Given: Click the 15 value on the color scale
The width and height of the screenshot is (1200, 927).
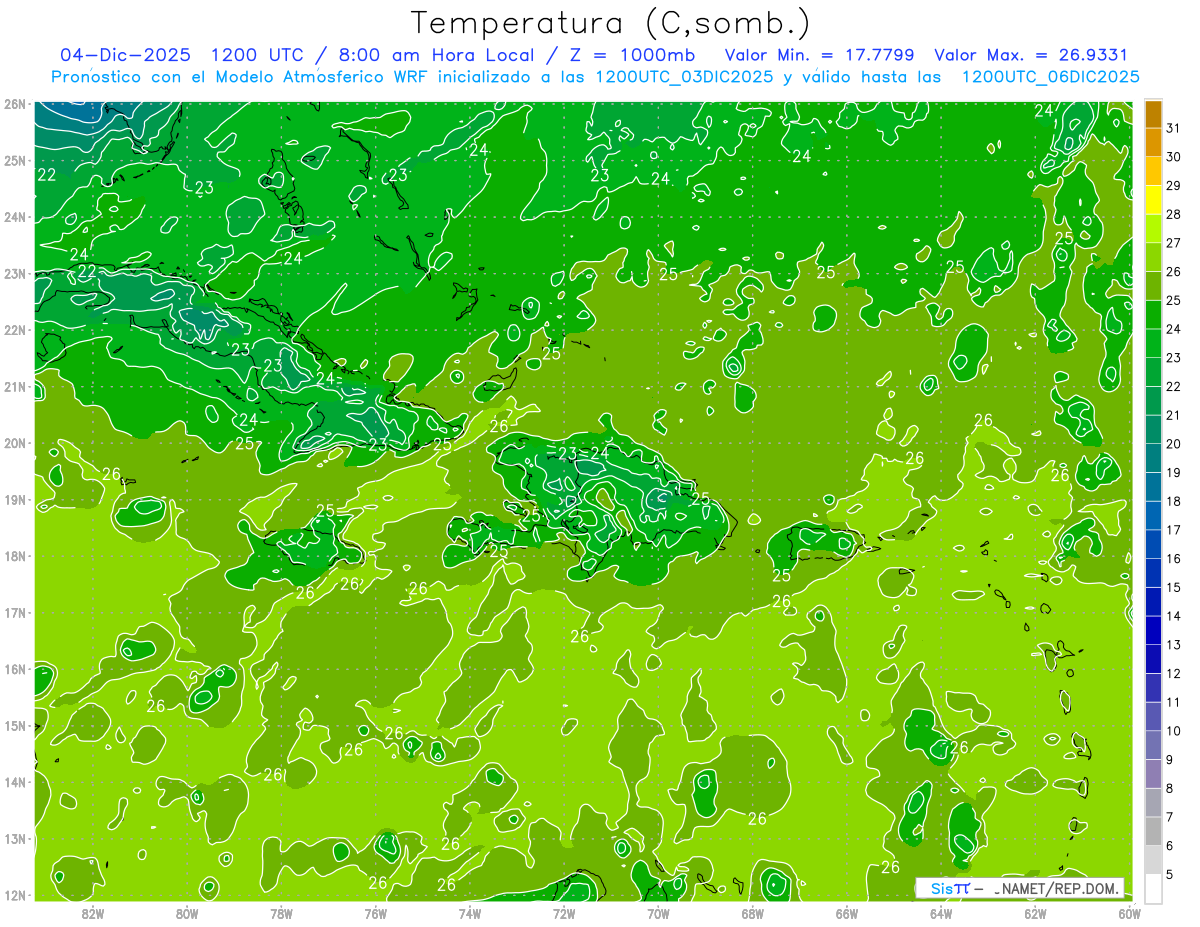Looking at the screenshot, I should pos(1174,588).
